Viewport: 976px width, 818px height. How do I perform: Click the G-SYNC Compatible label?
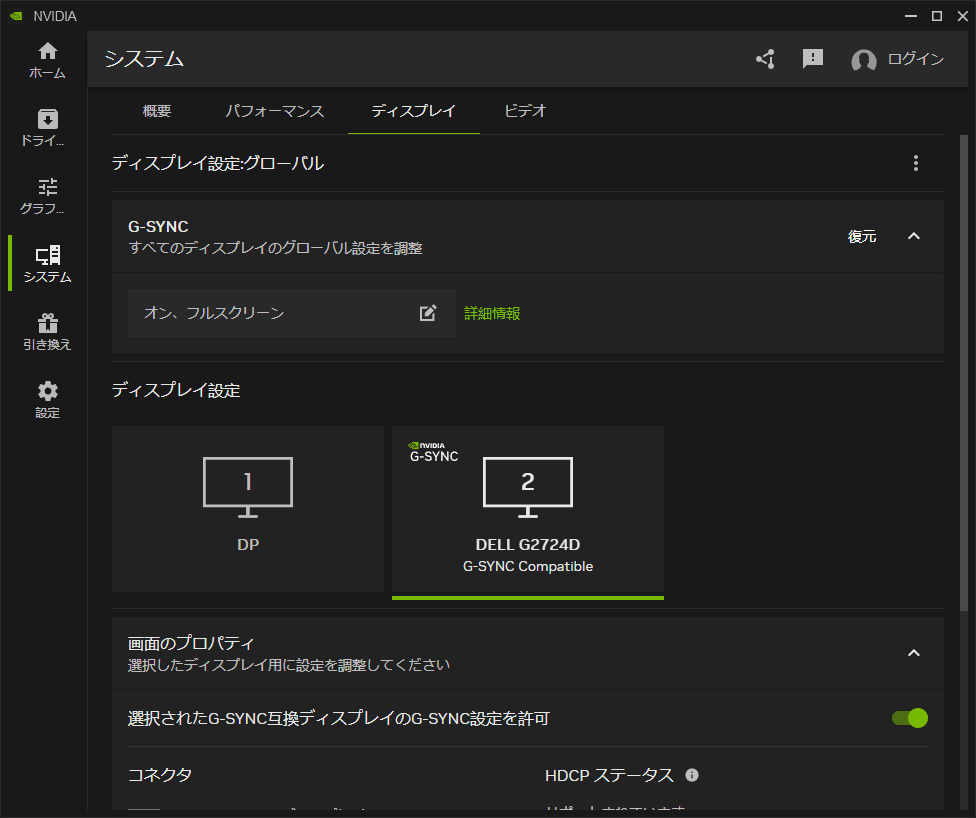point(528,566)
